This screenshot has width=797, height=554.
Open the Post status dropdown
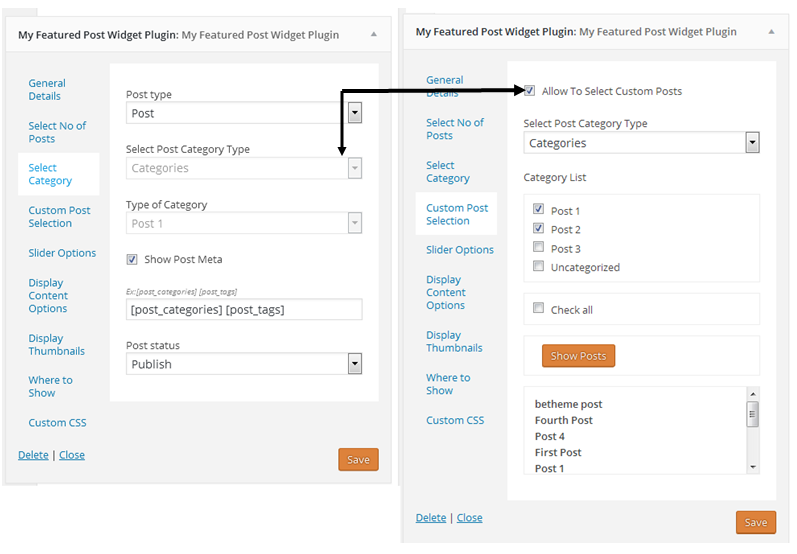tap(354, 364)
